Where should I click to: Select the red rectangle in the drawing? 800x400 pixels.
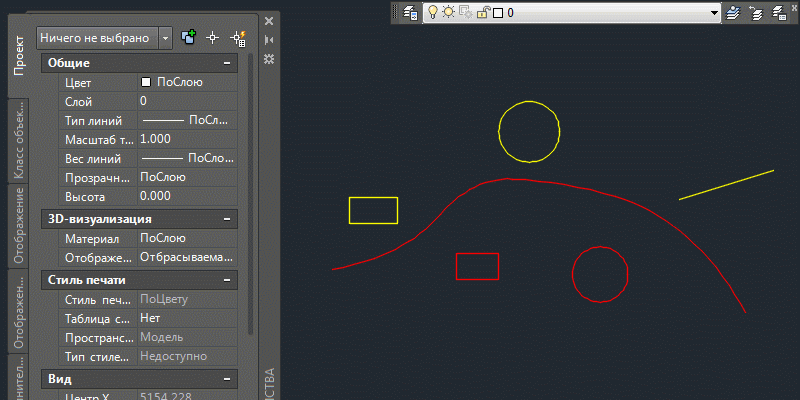(477, 254)
